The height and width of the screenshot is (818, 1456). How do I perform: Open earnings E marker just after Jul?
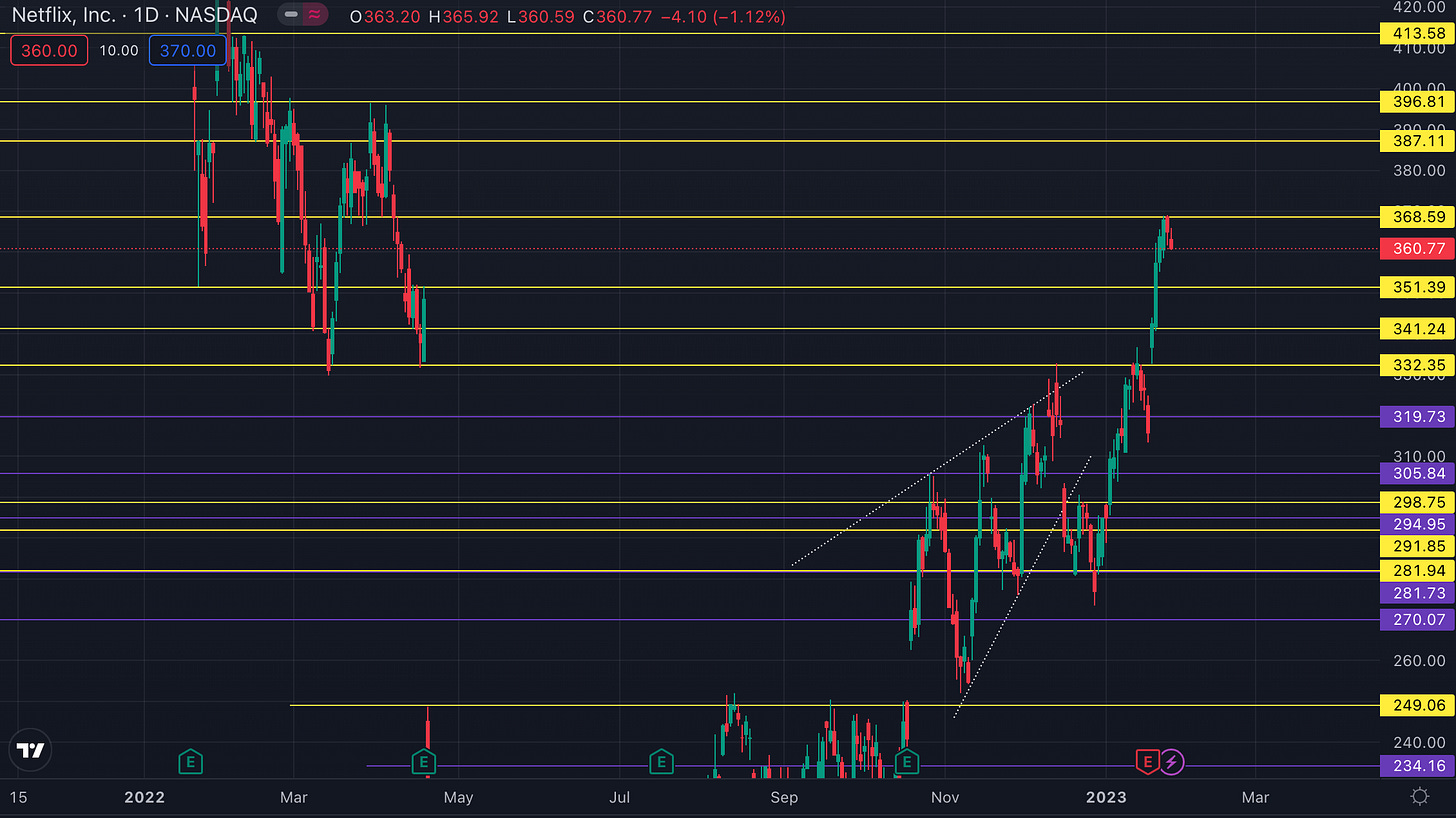click(660, 763)
